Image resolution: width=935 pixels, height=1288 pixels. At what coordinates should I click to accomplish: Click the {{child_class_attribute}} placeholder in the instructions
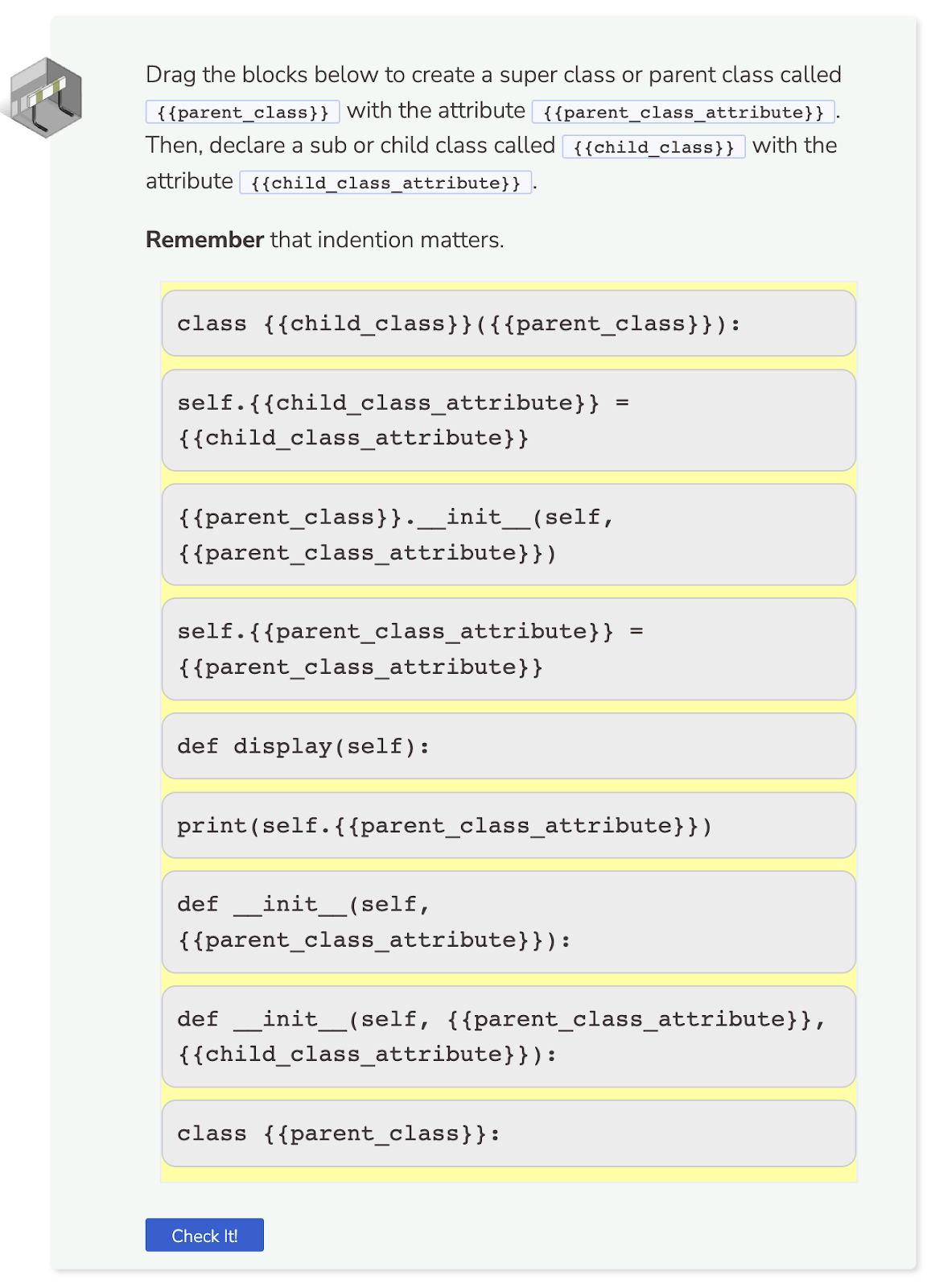click(385, 183)
